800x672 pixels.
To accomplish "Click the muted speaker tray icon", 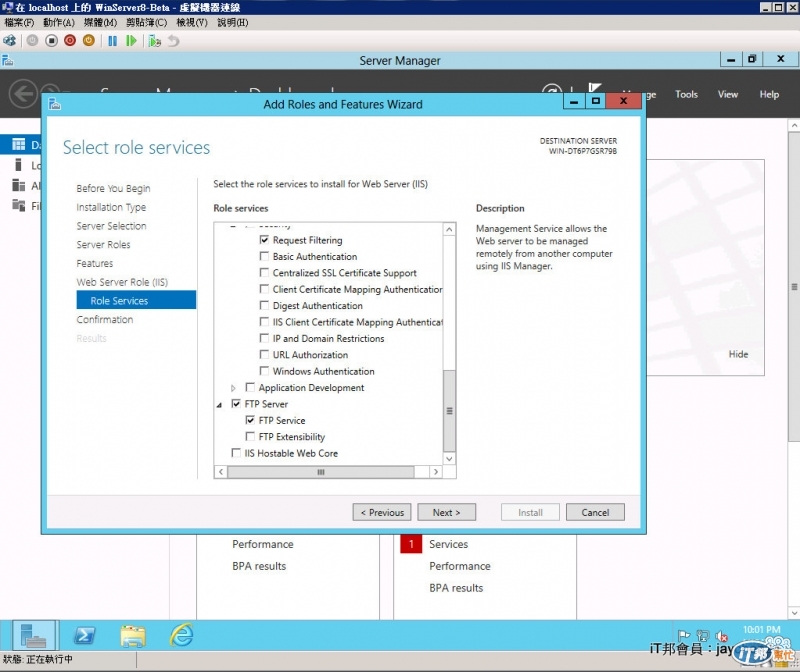I will pos(721,636).
